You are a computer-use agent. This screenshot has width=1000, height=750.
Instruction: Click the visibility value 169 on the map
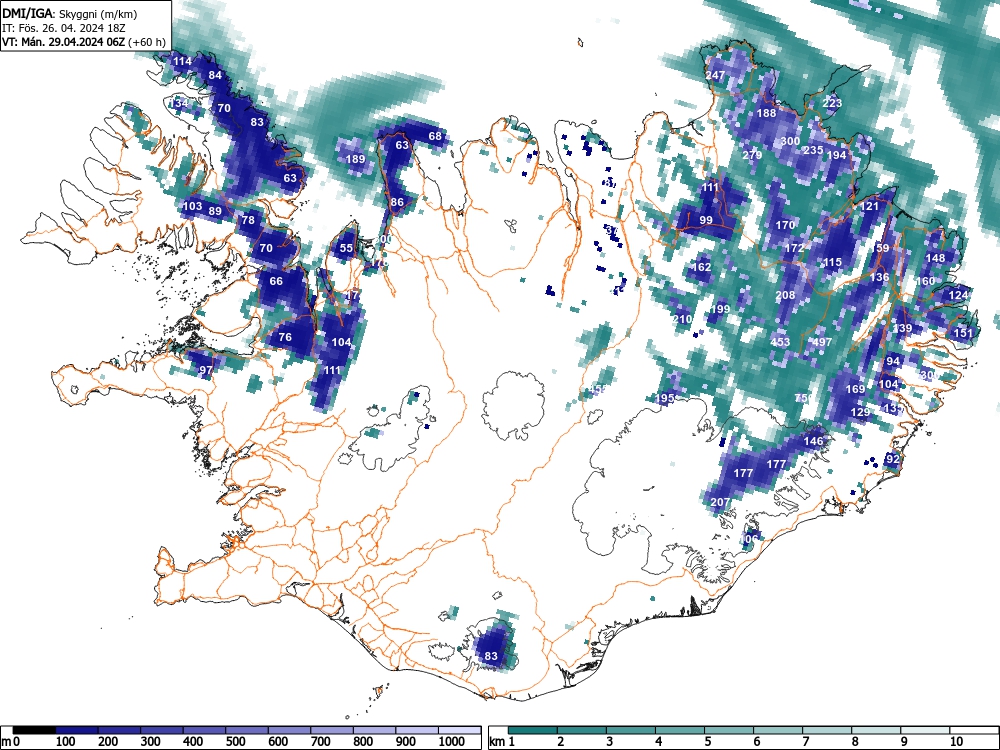(855, 389)
